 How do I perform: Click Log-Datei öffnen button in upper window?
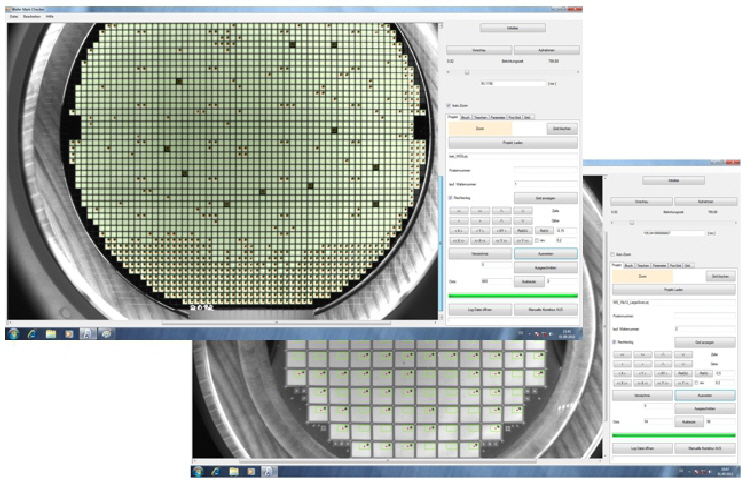click(x=481, y=311)
